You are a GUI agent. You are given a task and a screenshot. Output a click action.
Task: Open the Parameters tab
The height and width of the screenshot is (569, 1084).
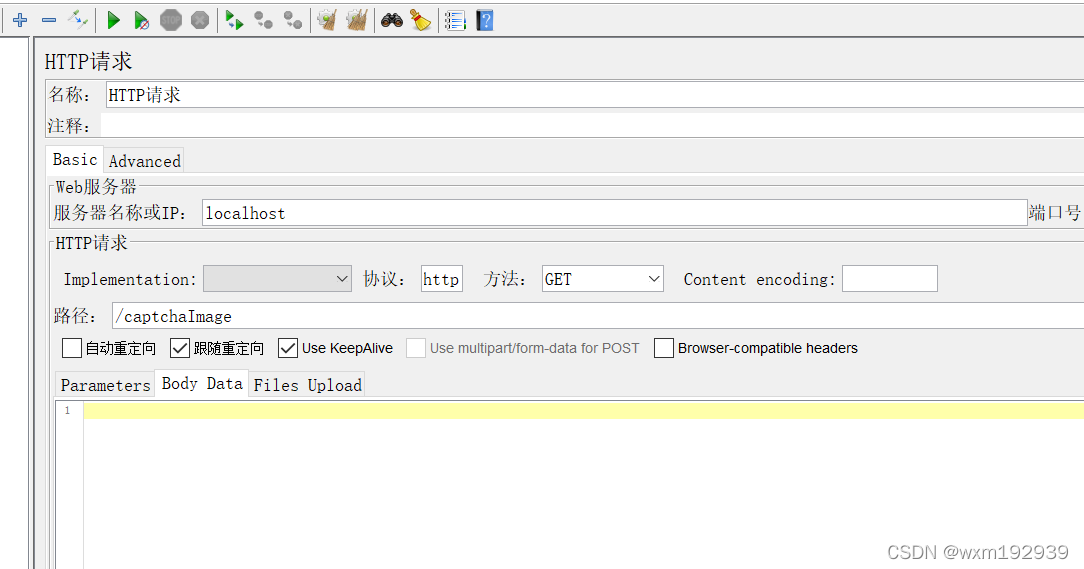click(x=105, y=385)
